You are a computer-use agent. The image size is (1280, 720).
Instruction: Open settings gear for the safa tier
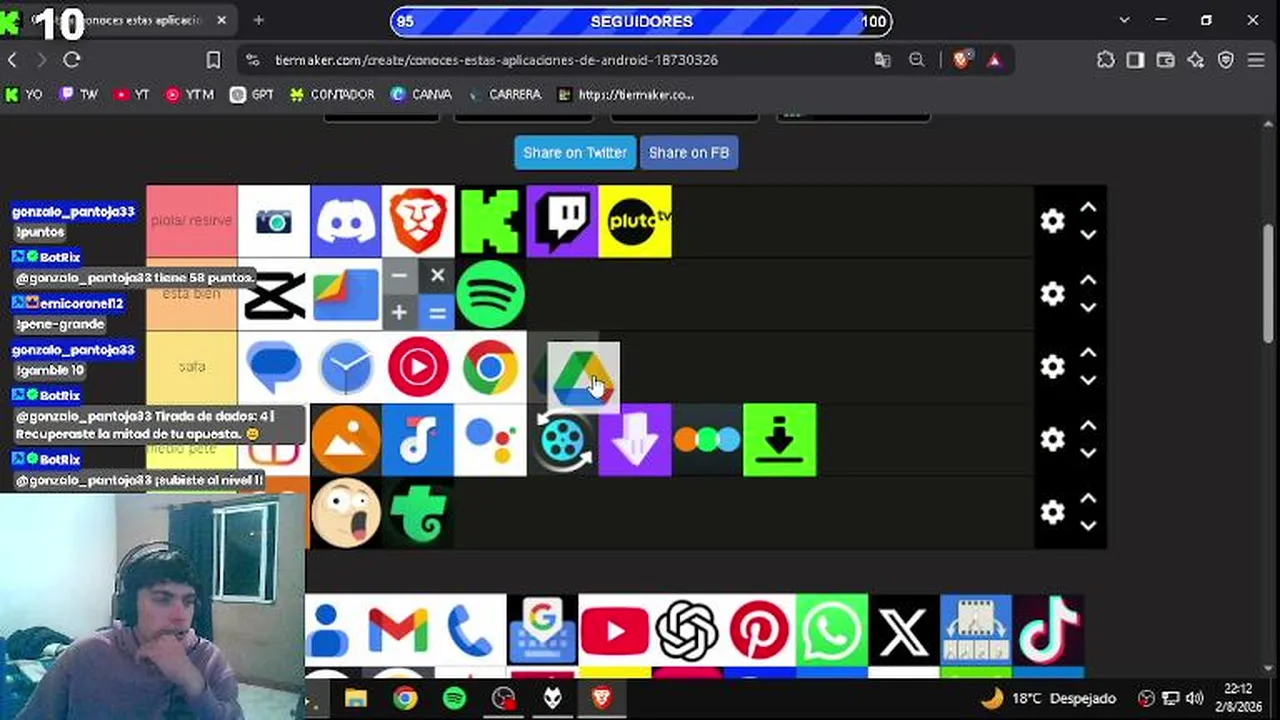click(1052, 367)
